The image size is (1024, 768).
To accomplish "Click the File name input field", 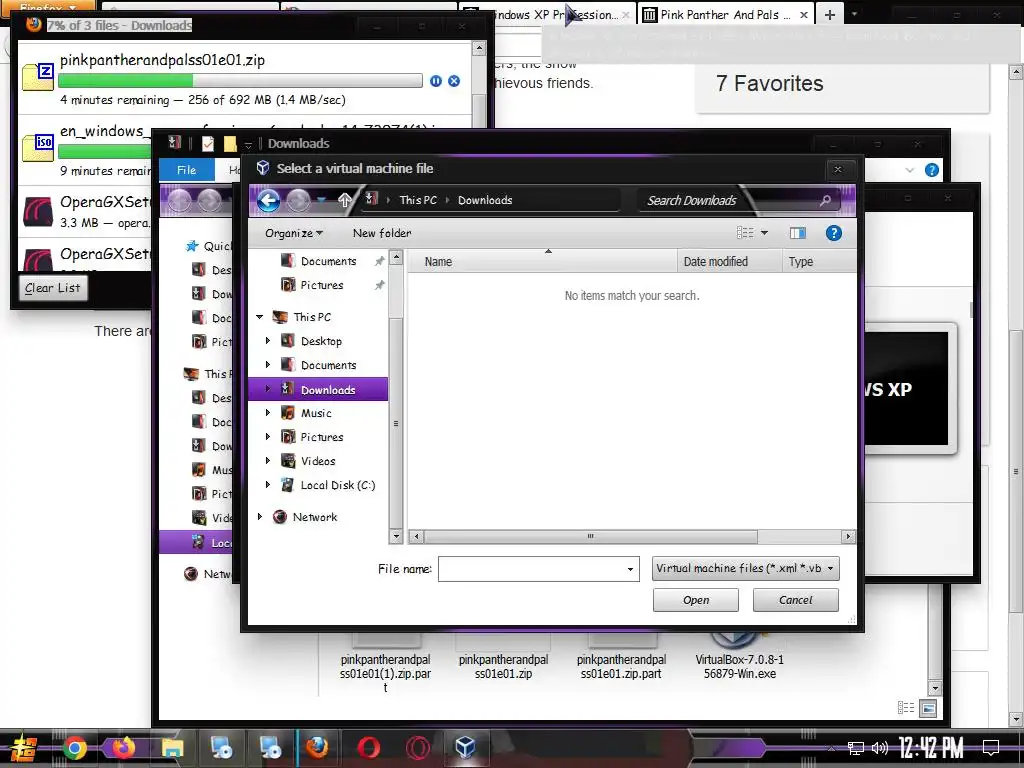I will (x=530, y=569).
